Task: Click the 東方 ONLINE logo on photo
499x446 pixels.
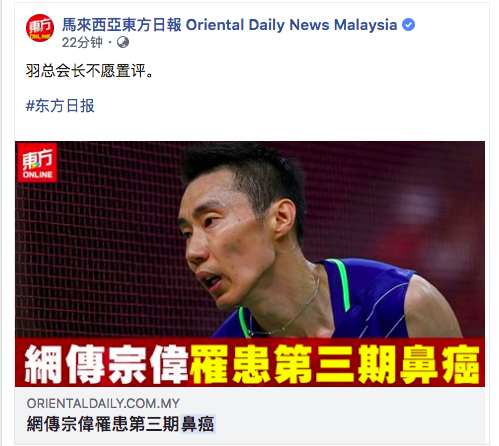Action: (37, 163)
